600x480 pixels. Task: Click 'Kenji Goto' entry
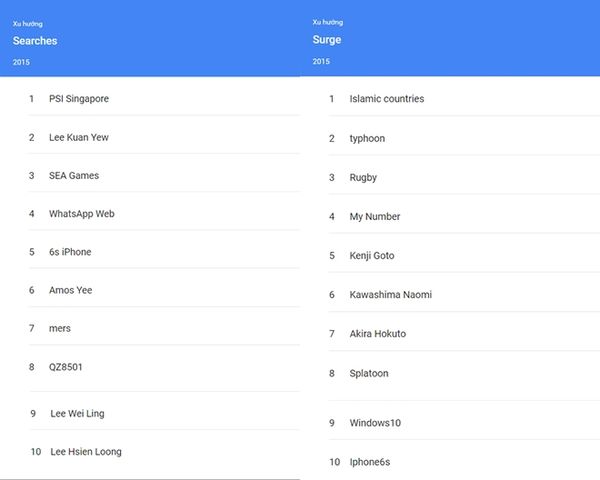(x=372, y=256)
